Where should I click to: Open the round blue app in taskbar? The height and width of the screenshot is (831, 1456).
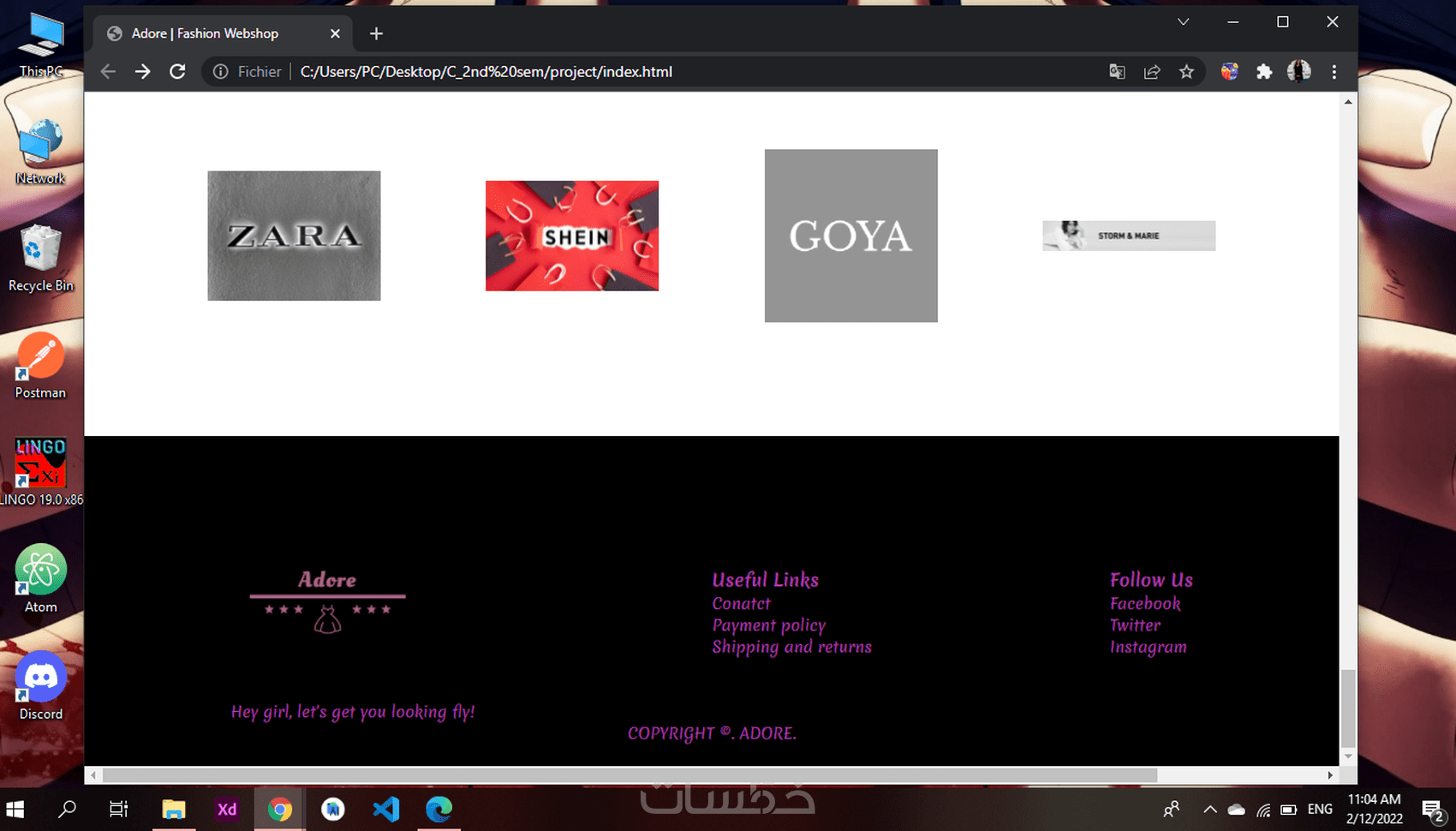pos(333,810)
